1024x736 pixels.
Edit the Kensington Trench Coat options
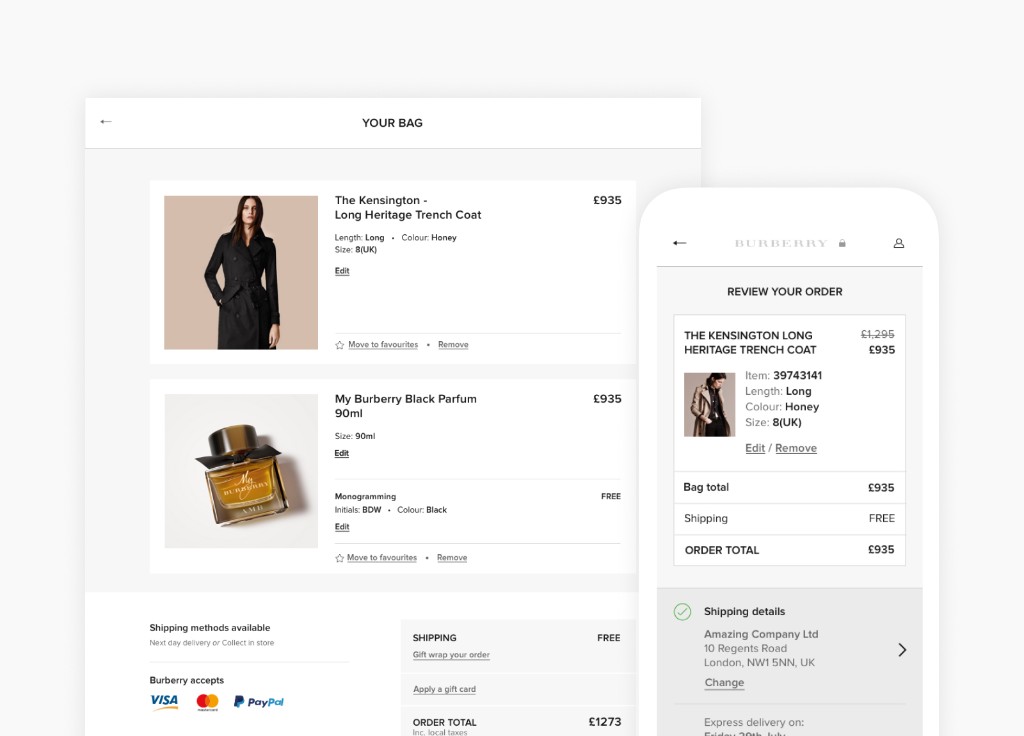tap(342, 271)
